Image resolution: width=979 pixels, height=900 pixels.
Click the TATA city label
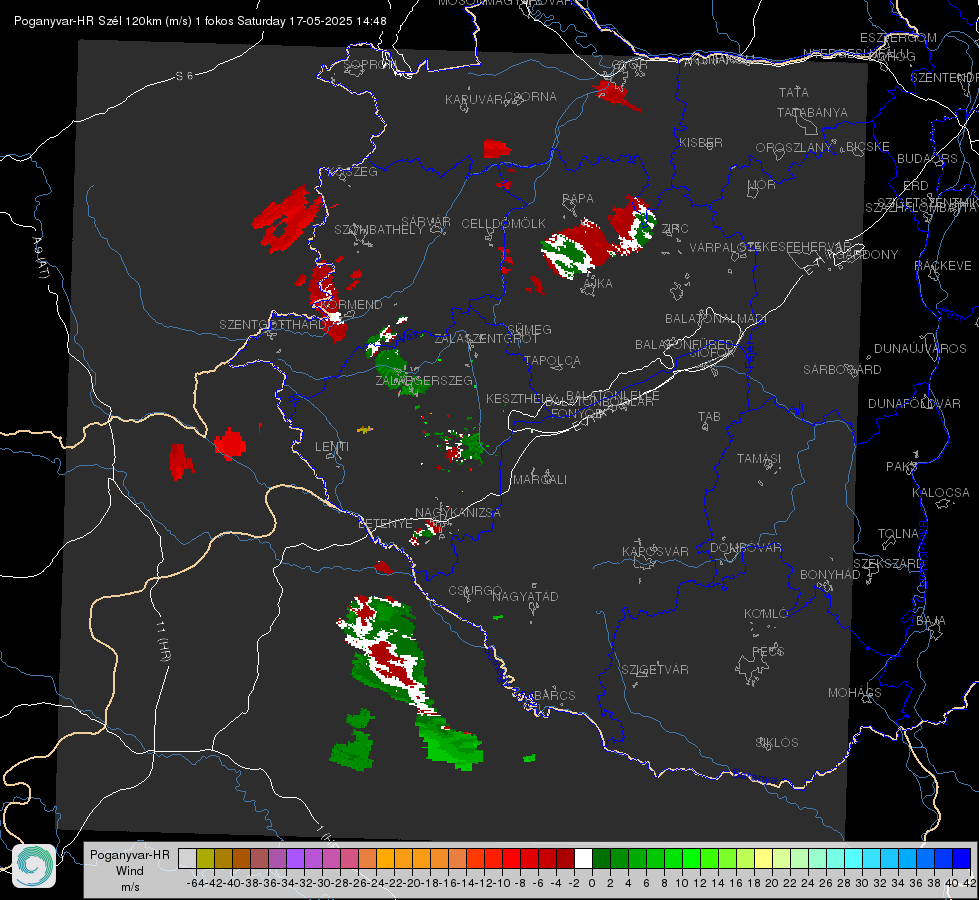click(794, 92)
